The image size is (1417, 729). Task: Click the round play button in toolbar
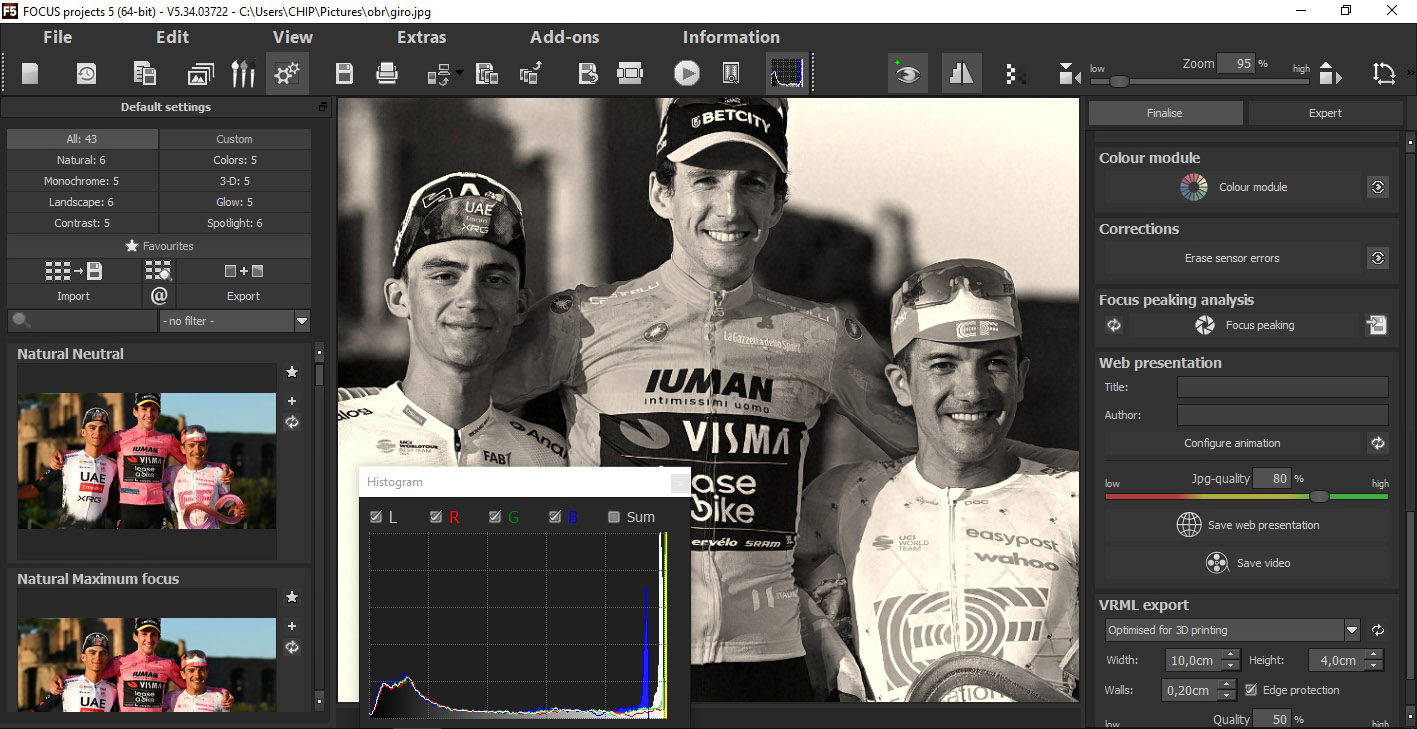686,73
